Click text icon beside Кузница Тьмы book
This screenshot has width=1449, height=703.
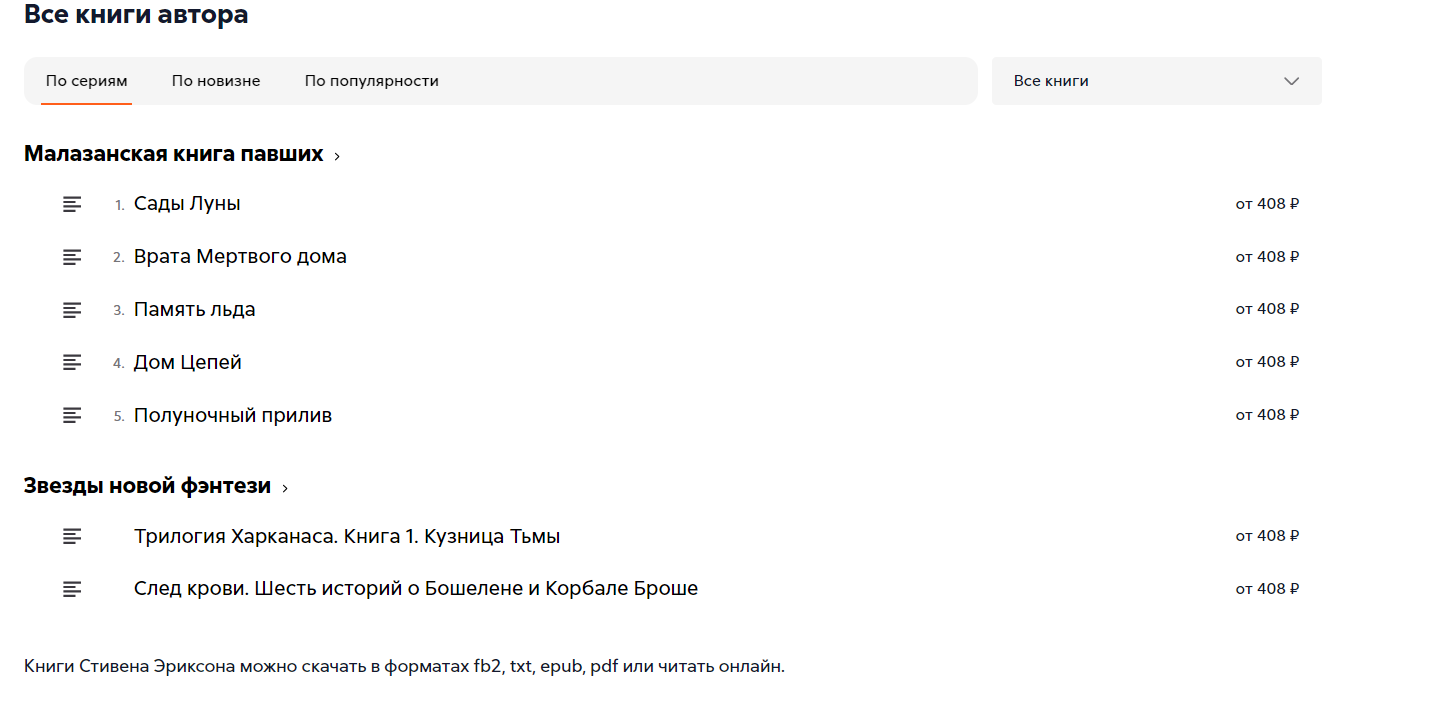pos(72,537)
